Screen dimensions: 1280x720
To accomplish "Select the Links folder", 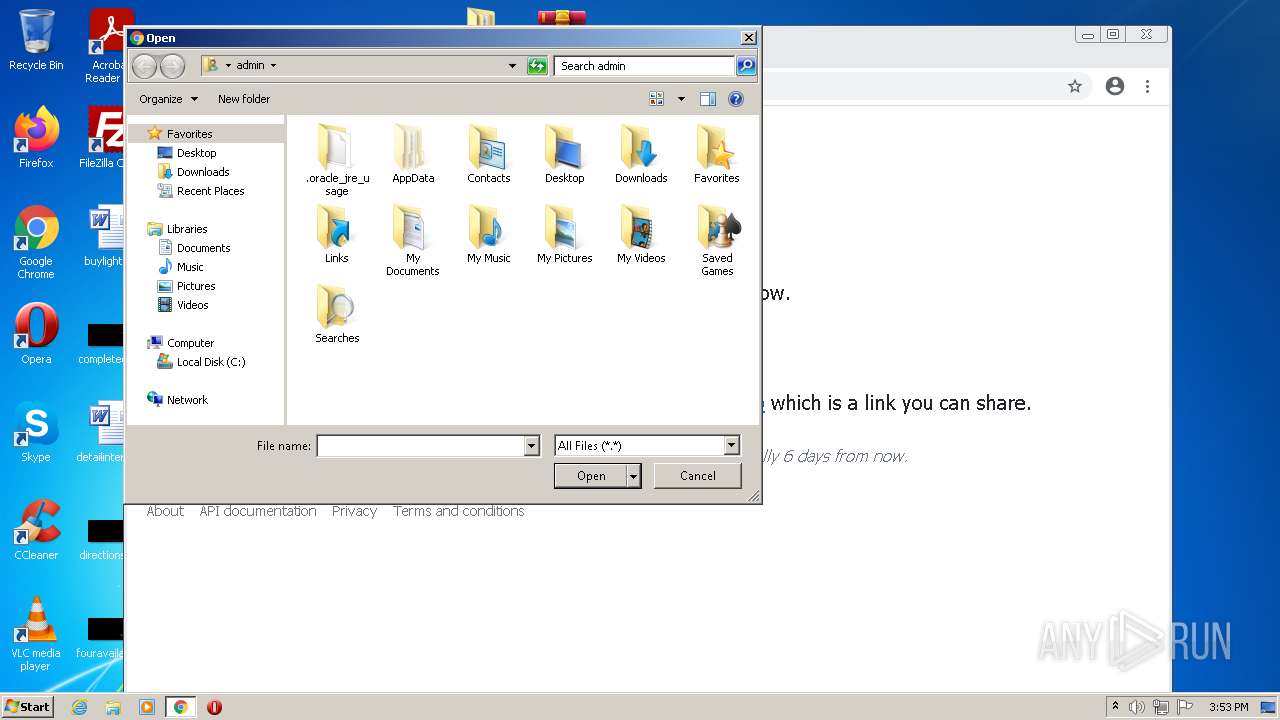I will click(337, 235).
